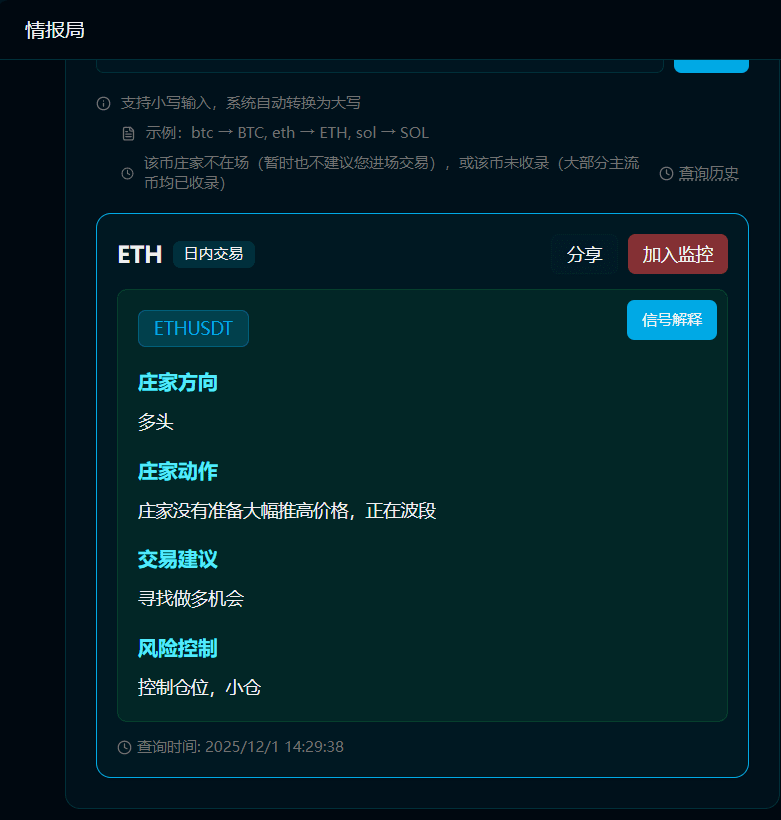Click the 交易建议 section heading

pos(177,560)
